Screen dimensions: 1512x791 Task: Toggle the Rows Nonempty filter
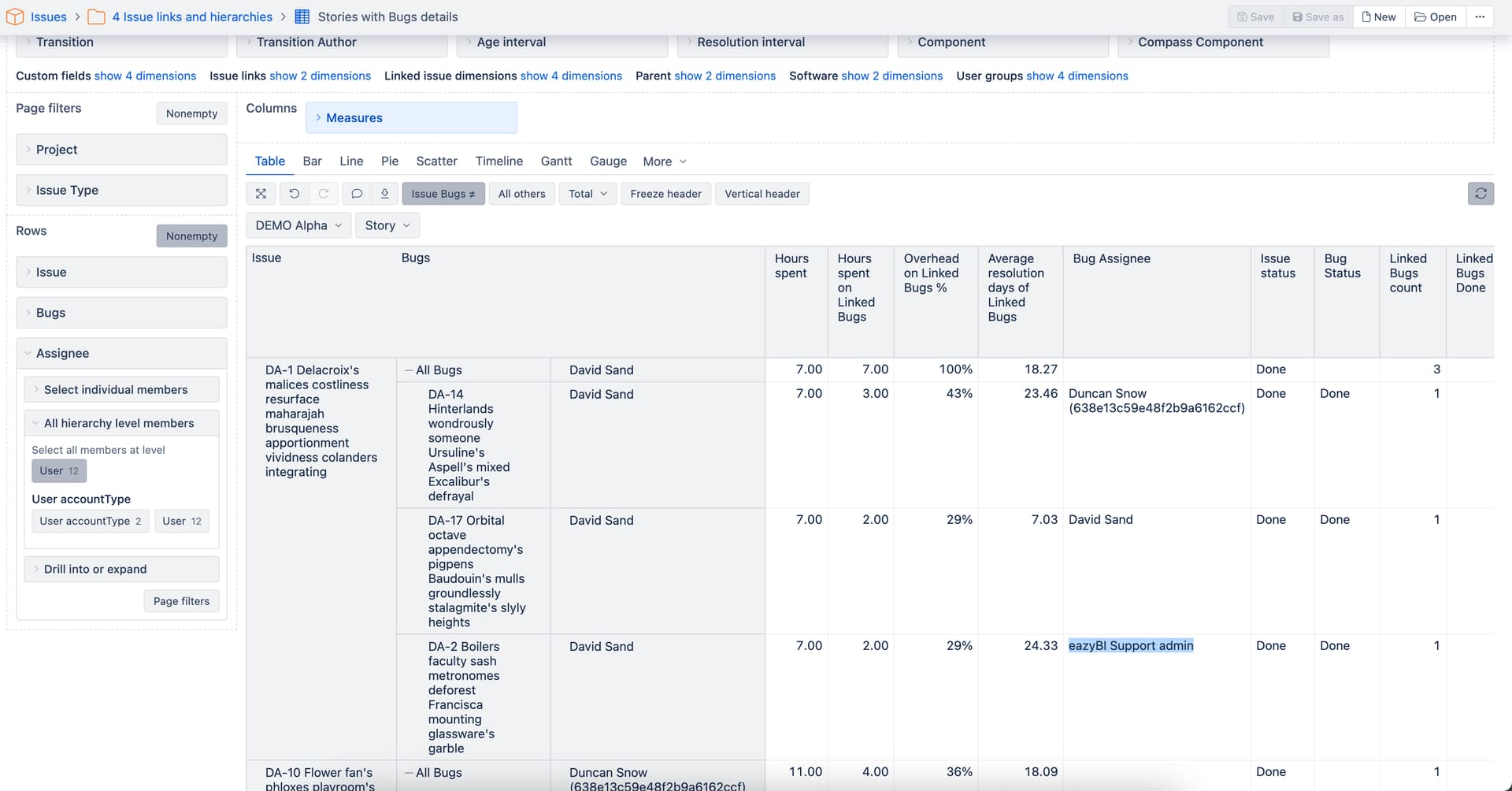tap(191, 236)
